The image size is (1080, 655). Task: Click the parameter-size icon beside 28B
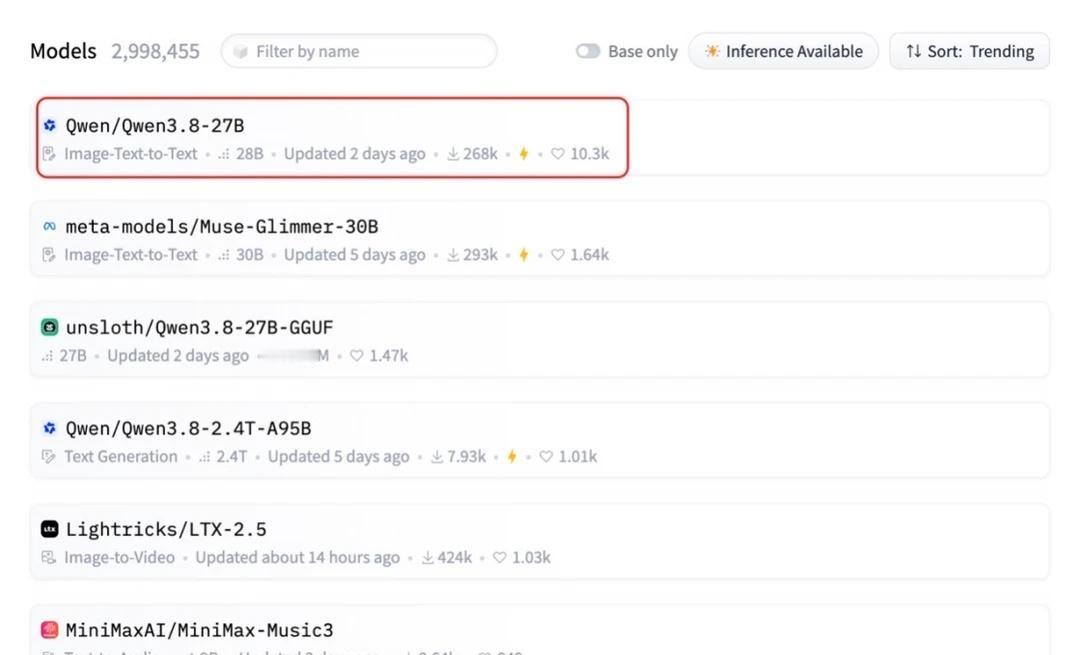pos(224,154)
